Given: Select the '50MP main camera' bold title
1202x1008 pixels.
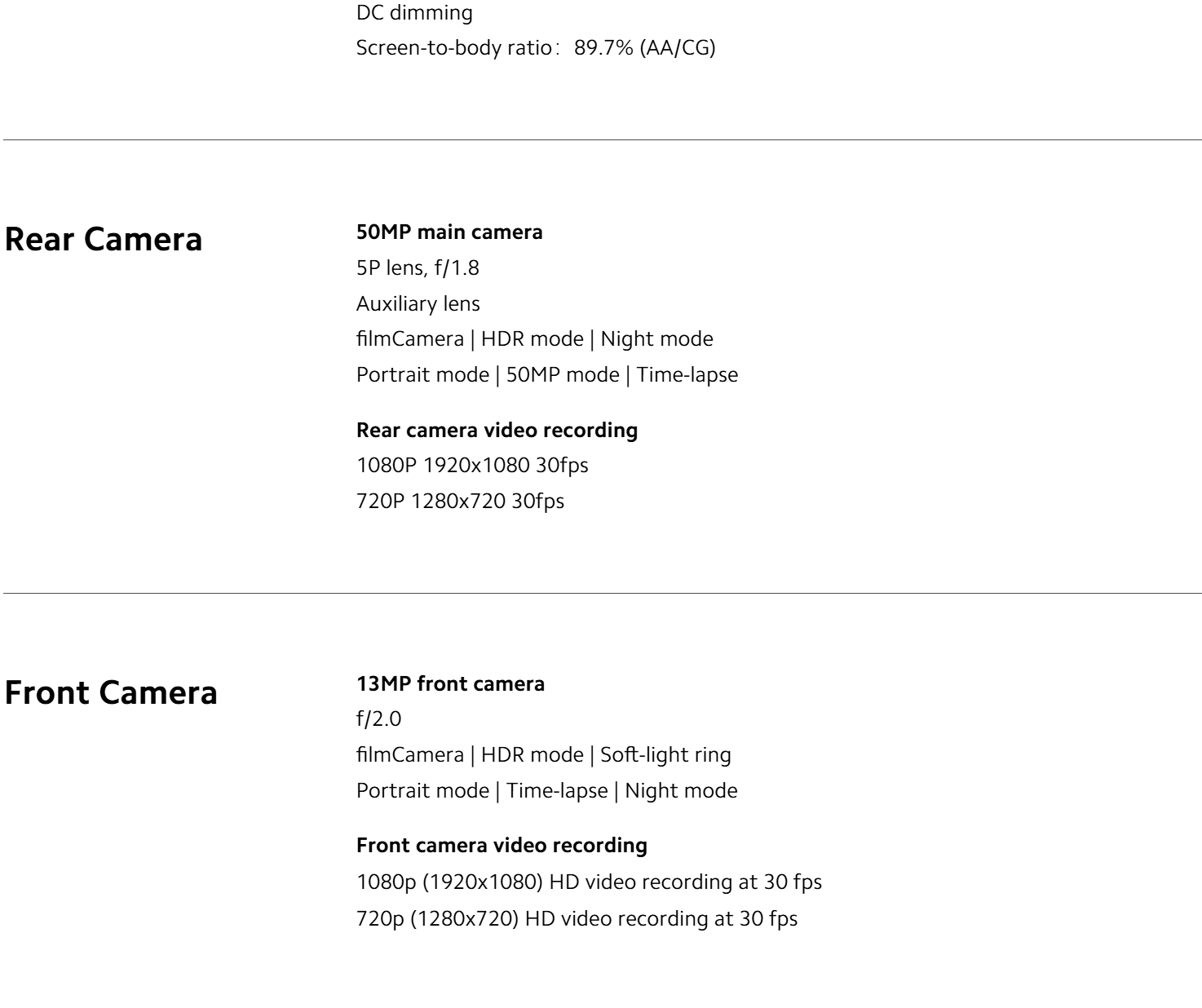Looking at the screenshot, I should pyautogui.click(x=449, y=232).
